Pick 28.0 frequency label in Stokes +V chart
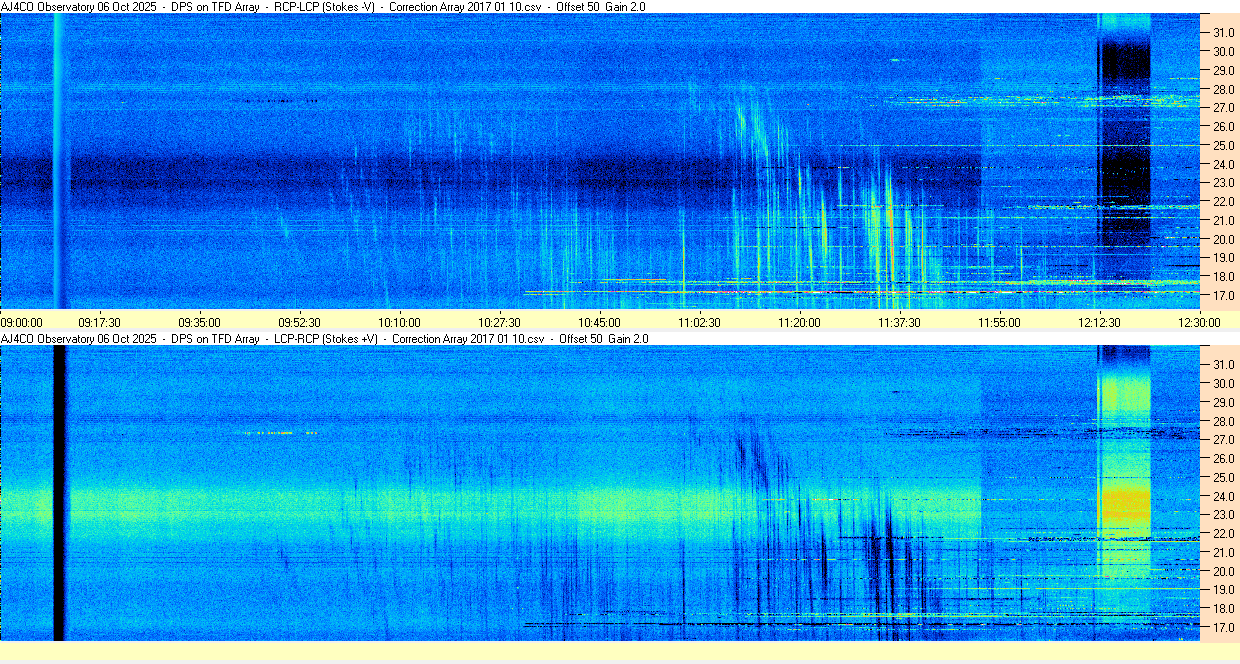The width and height of the screenshot is (1240, 664). coord(1224,421)
